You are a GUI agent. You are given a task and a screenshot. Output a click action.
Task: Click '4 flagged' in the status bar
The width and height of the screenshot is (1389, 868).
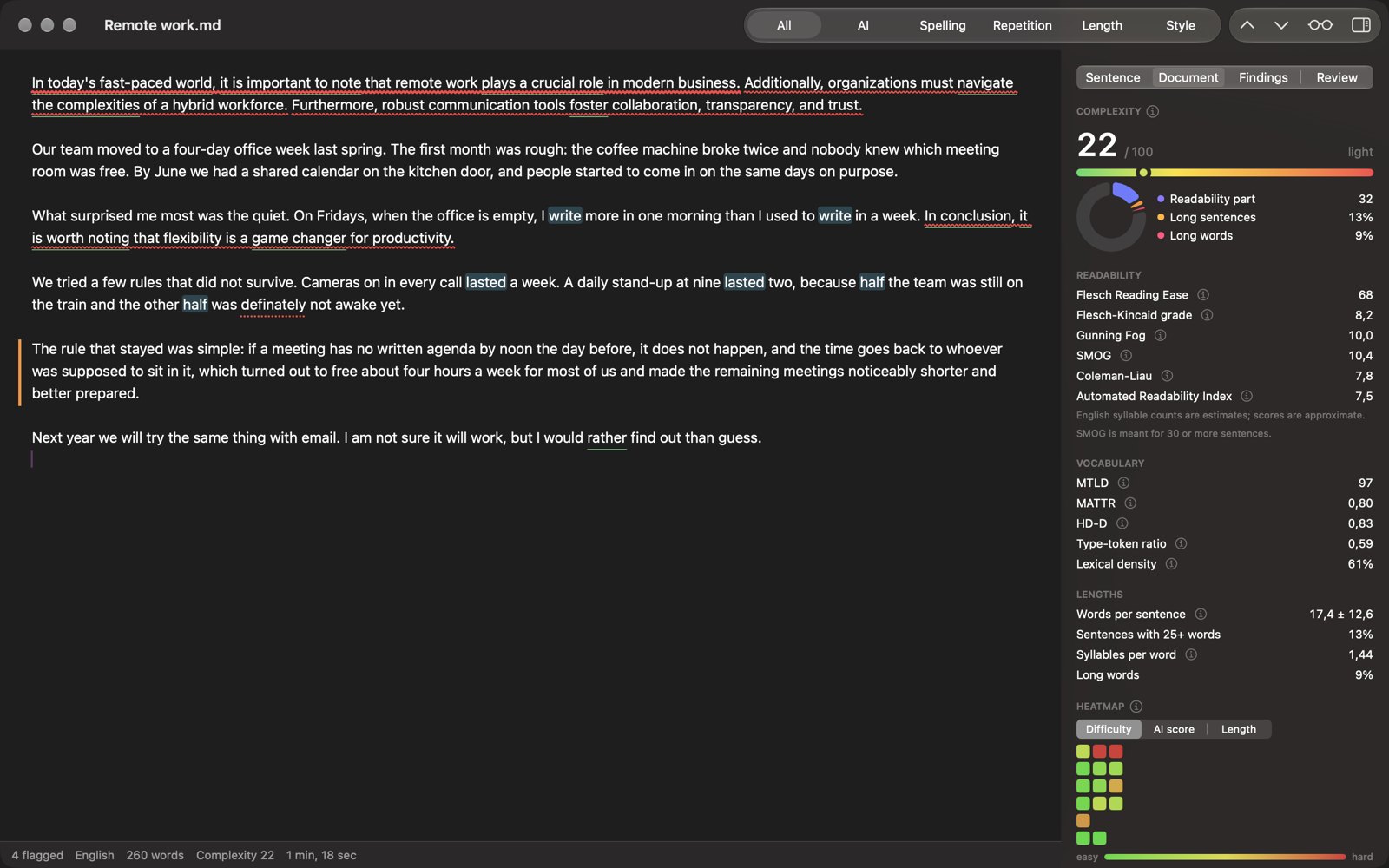(37, 855)
